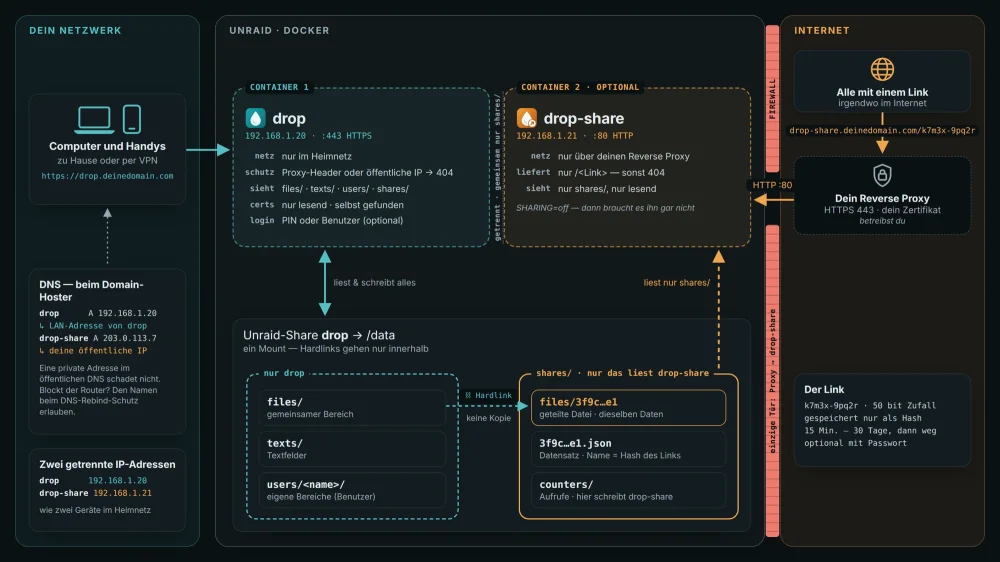This screenshot has height=562, width=1000.
Task: Click the blue droplet icon of drop
Action: pyautogui.click(x=255, y=118)
